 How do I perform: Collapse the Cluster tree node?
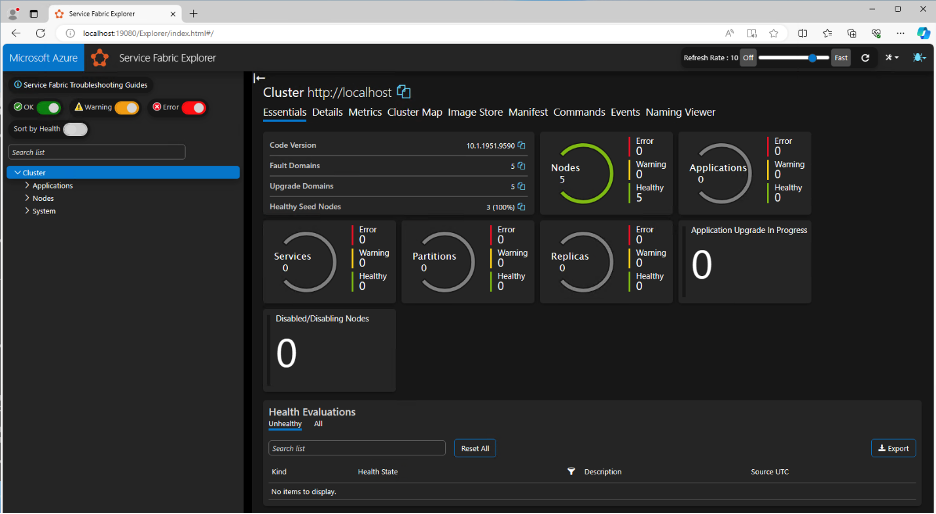coord(17,173)
